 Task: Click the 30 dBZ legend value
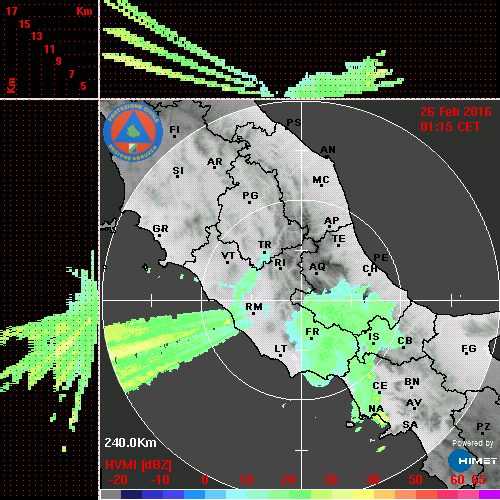point(331,480)
